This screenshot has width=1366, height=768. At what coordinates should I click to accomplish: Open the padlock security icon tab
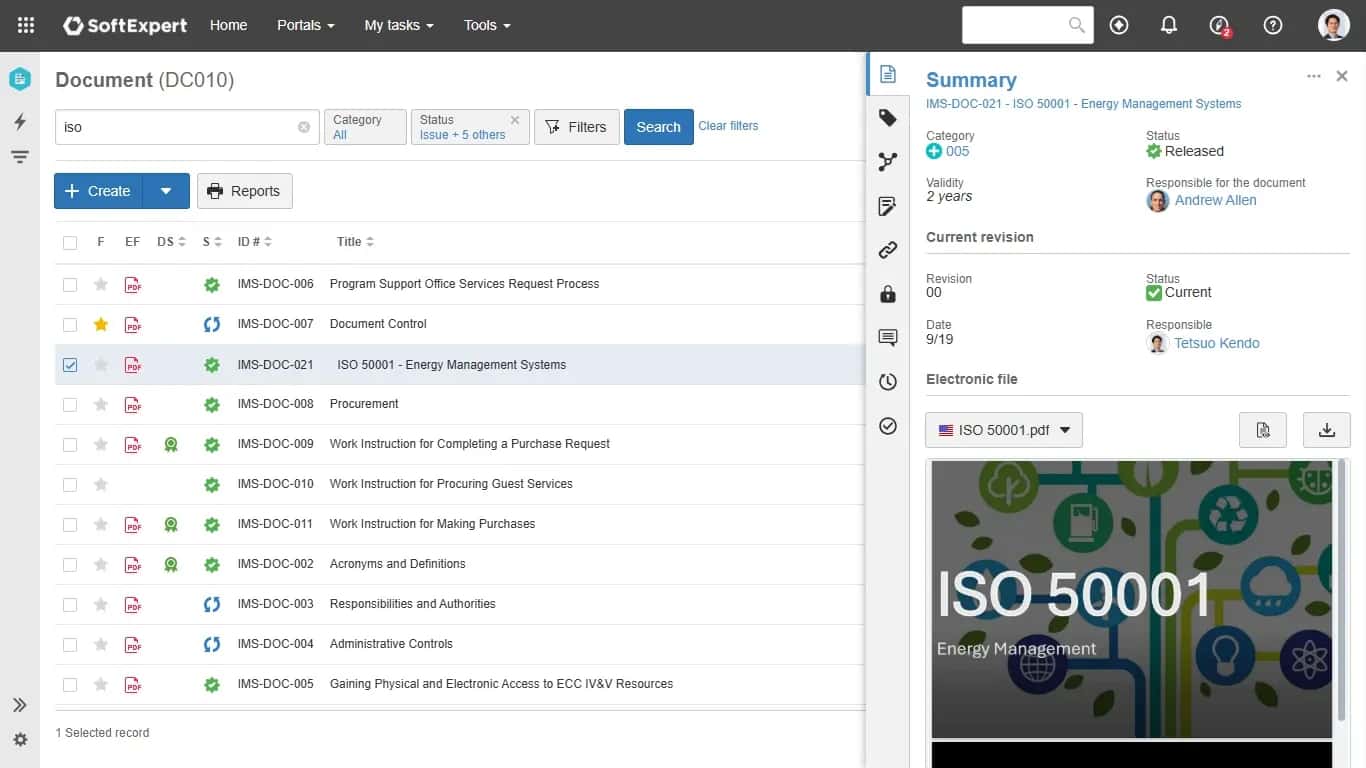tap(887, 294)
